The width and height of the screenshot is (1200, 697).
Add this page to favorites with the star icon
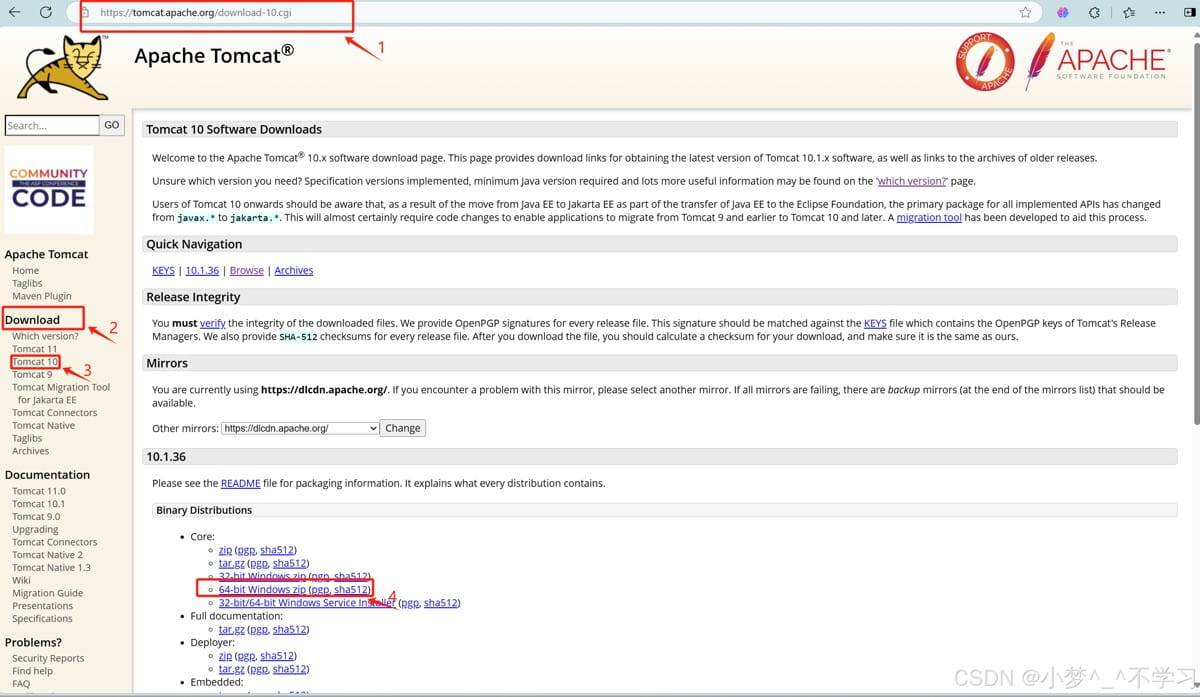[1025, 13]
